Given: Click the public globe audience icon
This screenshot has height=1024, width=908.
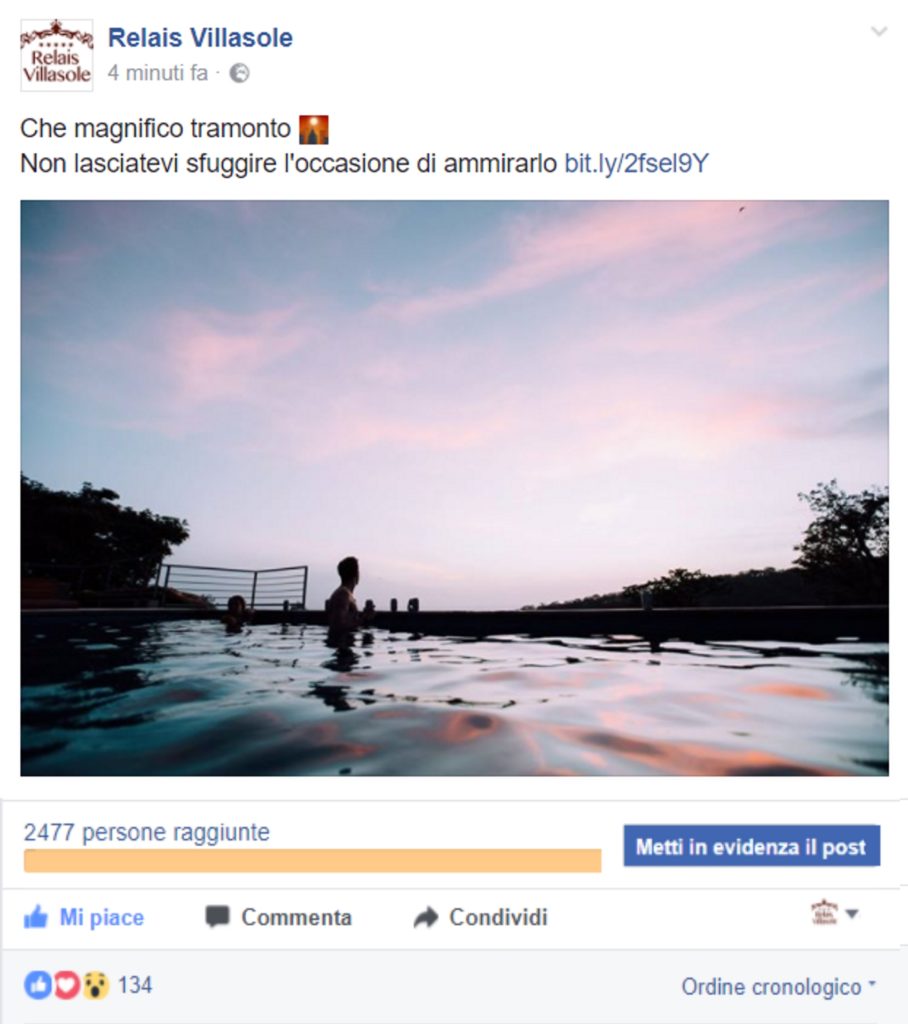Looking at the screenshot, I should coord(239,73).
